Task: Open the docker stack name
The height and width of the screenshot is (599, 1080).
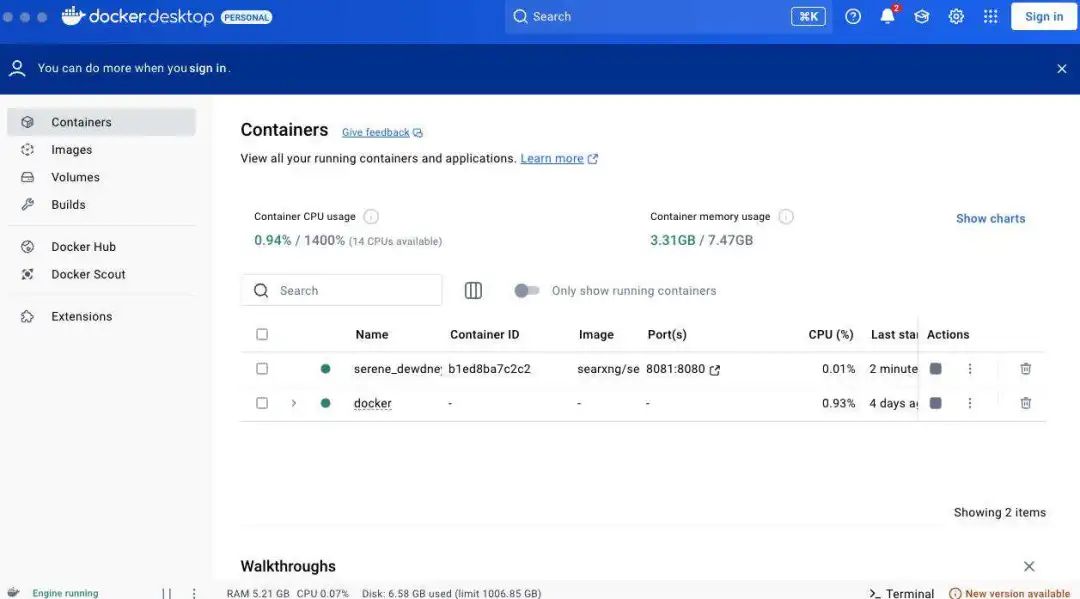Action: 373,403
